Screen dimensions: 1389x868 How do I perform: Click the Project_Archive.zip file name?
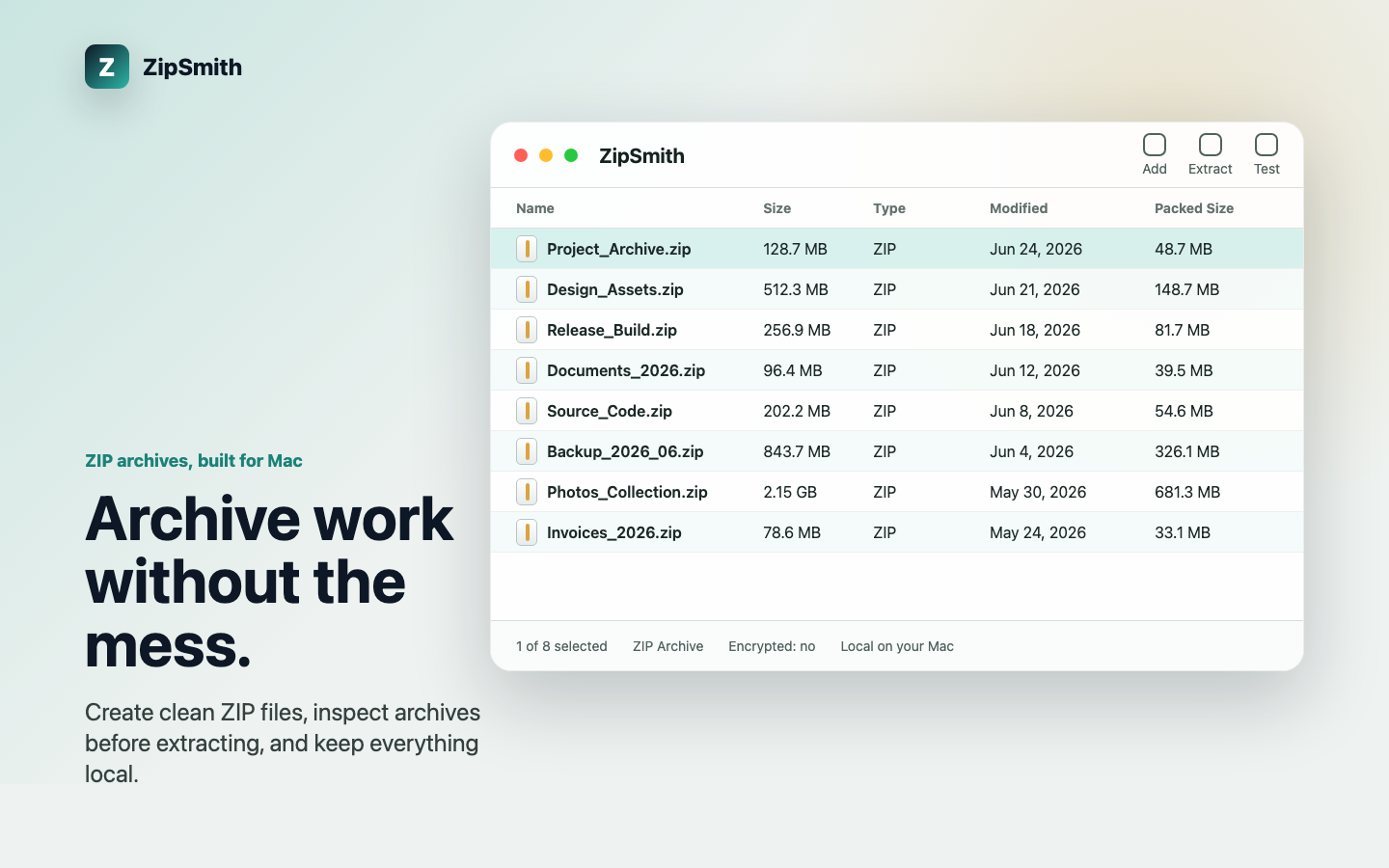[619, 249]
